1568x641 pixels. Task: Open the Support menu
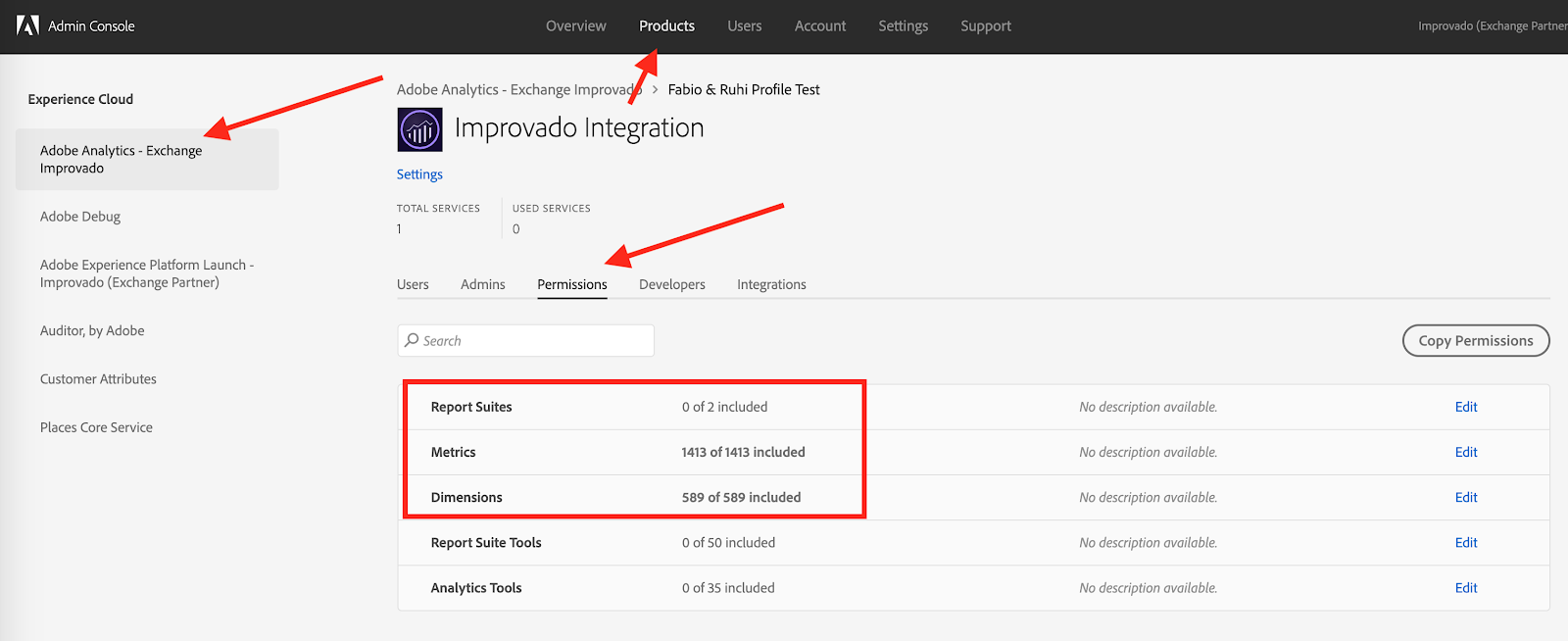click(x=986, y=25)
